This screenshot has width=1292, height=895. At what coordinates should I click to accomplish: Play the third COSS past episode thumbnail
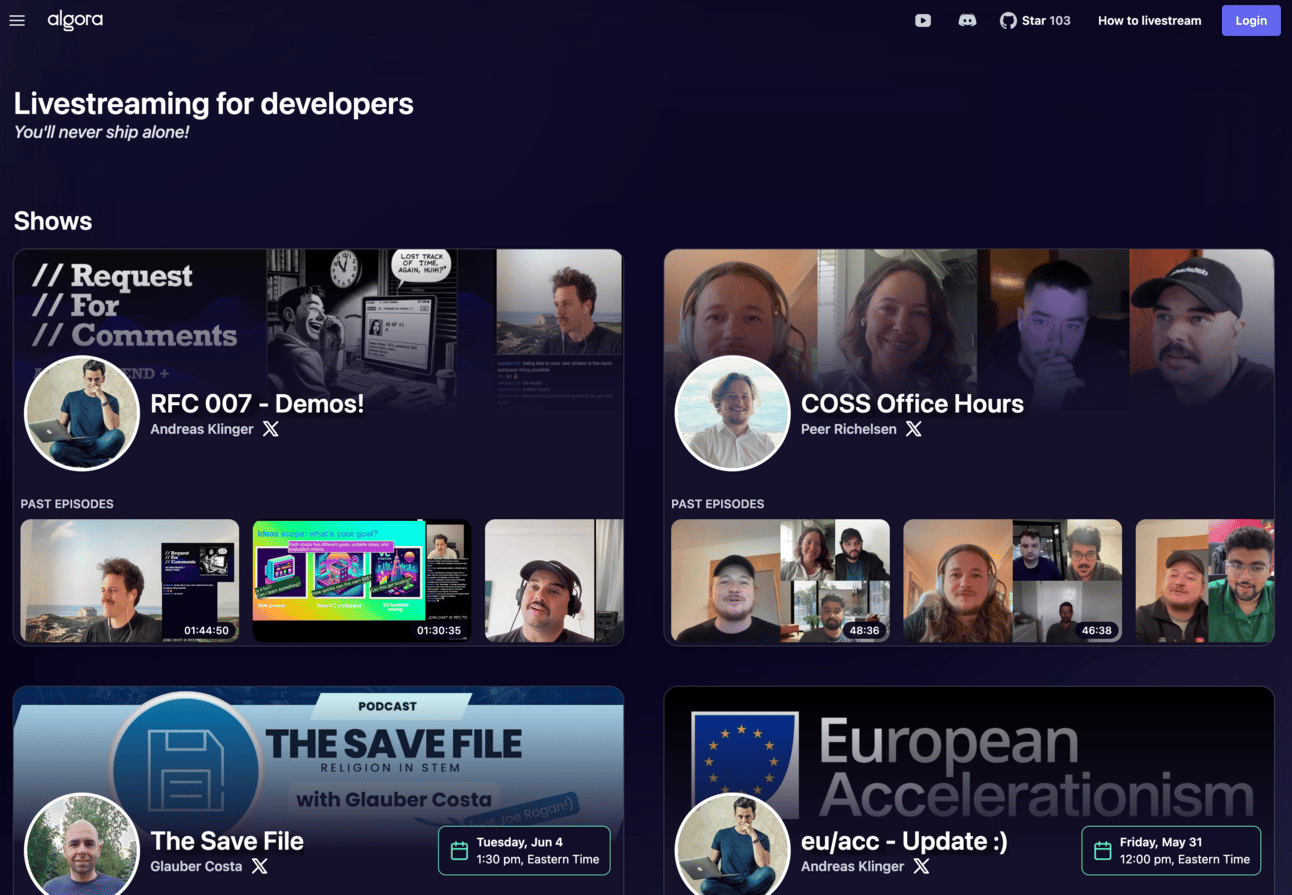[x=1205, y=580]
